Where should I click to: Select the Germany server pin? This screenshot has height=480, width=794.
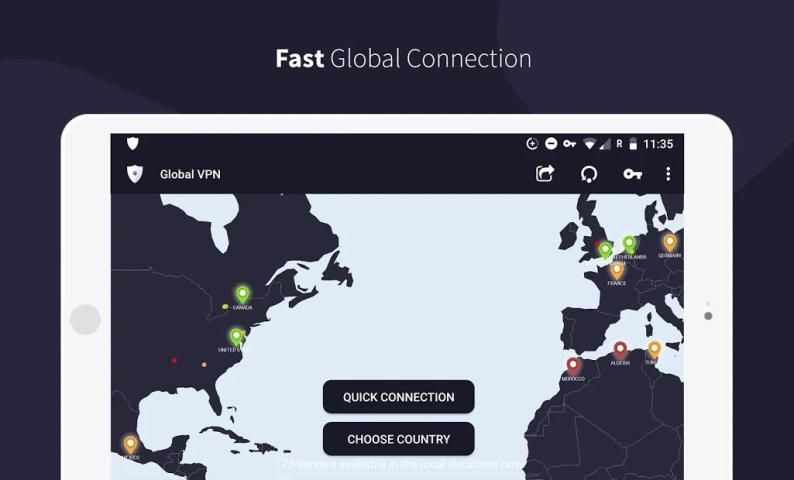[670, 241]
